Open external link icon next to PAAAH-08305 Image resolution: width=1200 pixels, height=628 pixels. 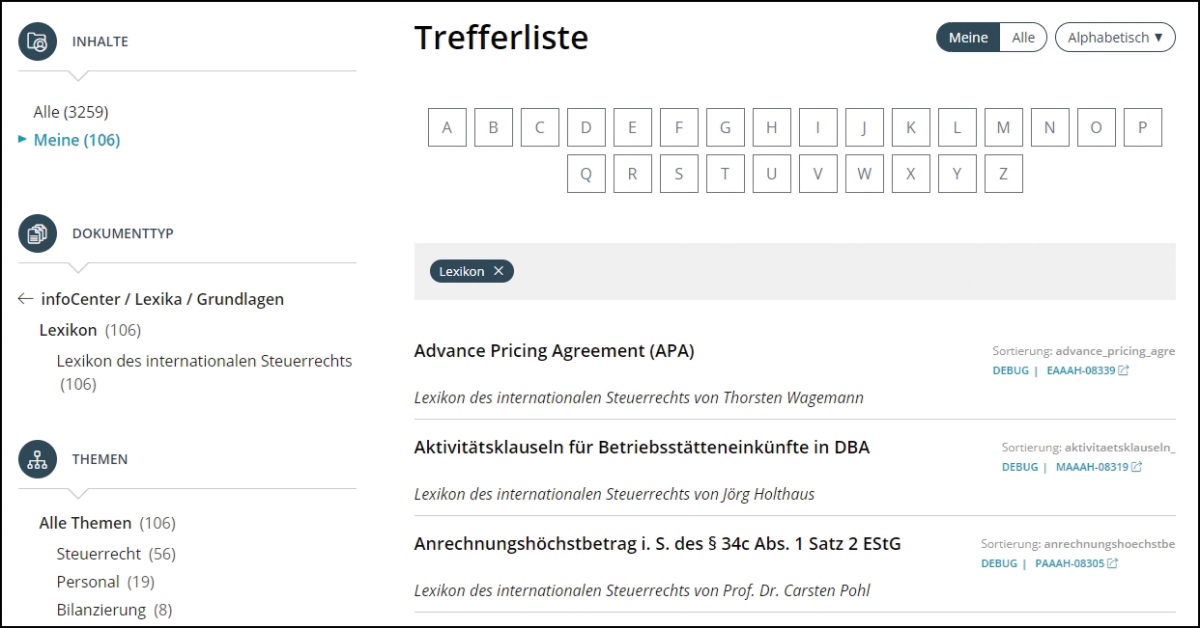point(1112,564)
